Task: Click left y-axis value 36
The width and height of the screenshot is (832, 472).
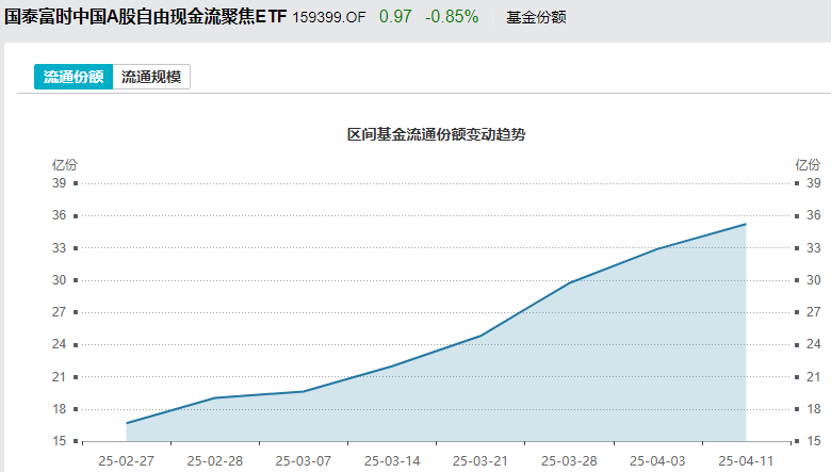Action: pyautogui.click(x=59, y=215)
